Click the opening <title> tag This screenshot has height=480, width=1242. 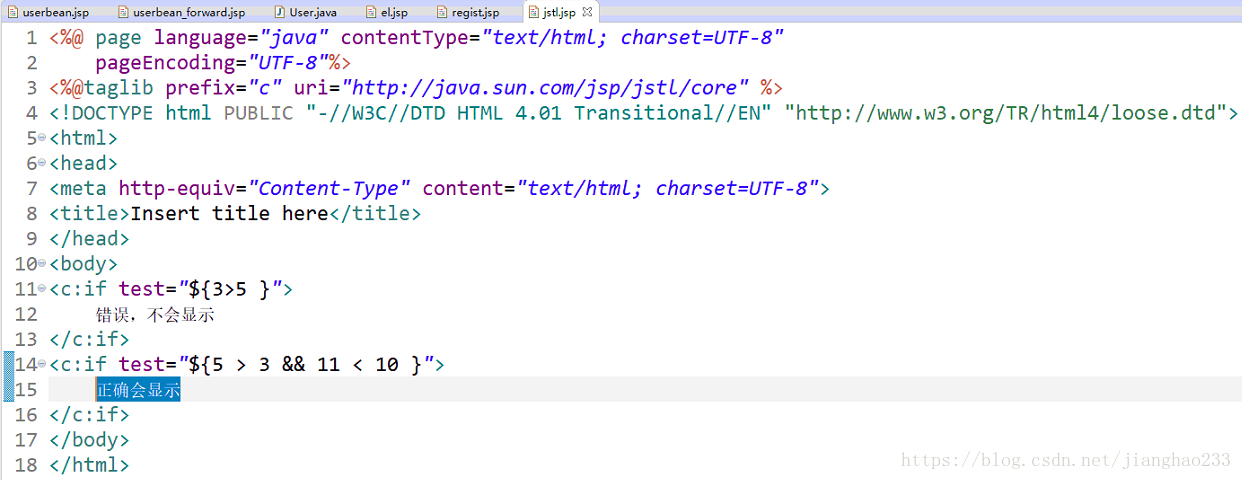[x=90, y=214]
